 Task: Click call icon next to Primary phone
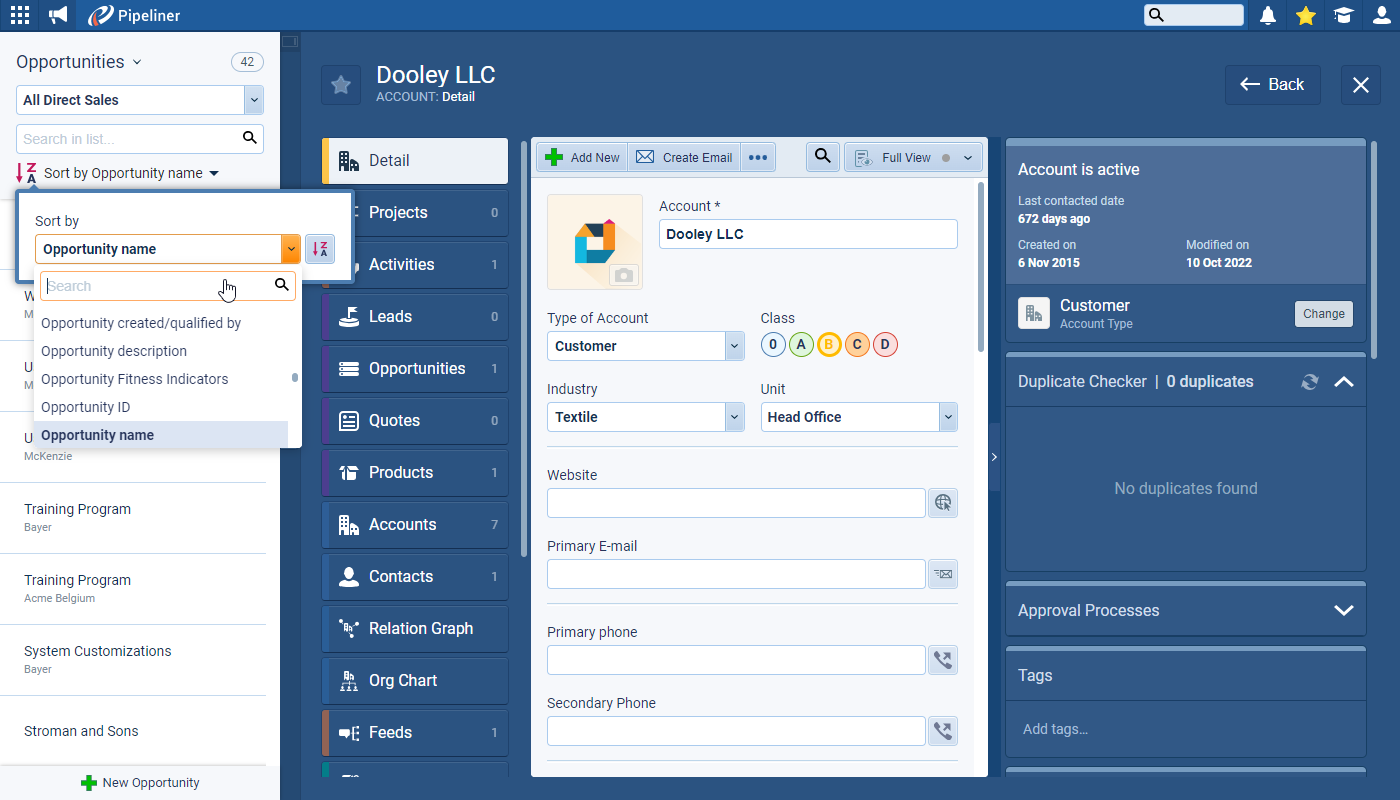pos(942,660)
